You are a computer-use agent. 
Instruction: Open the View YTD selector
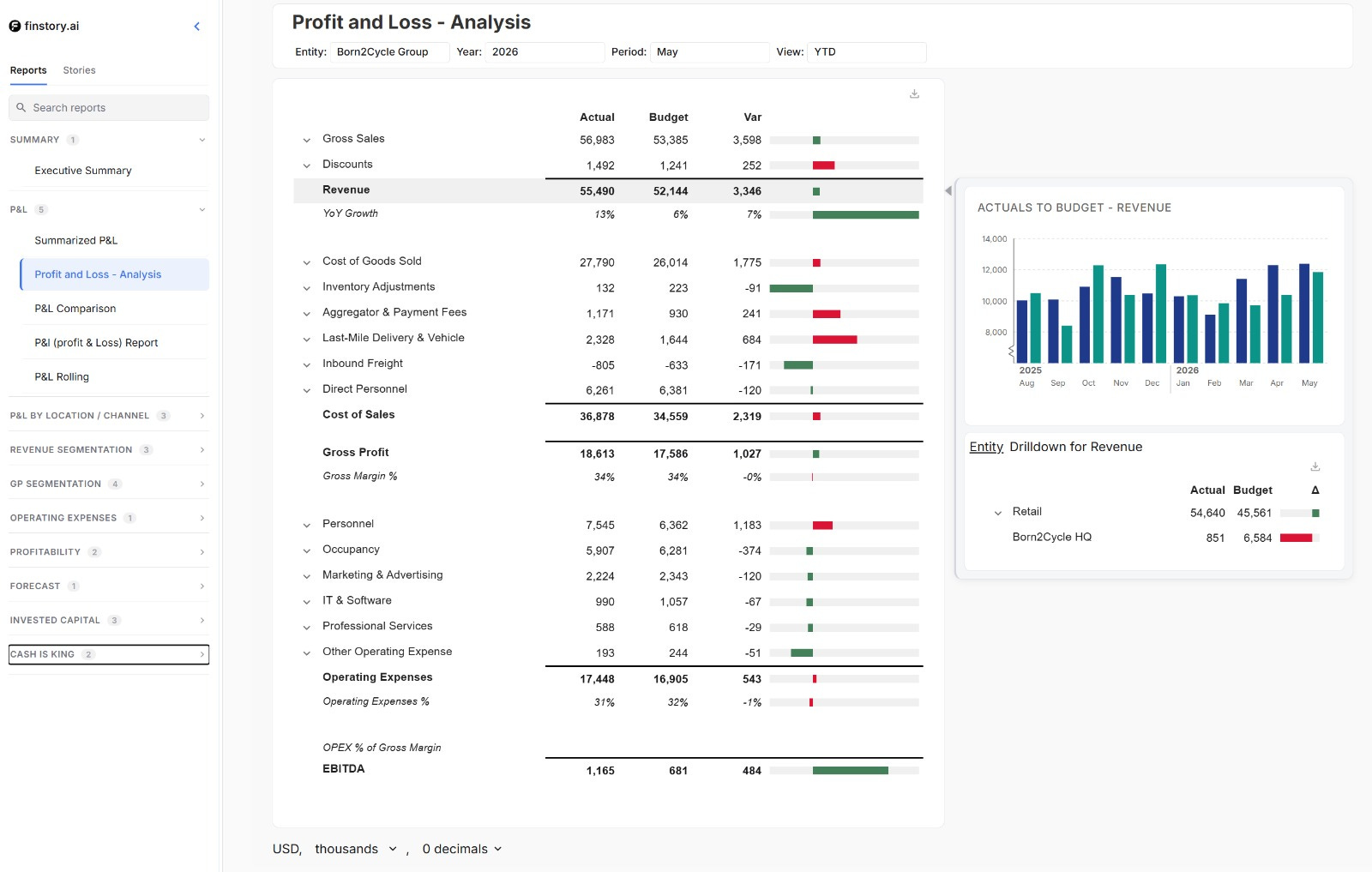point(866,52)
